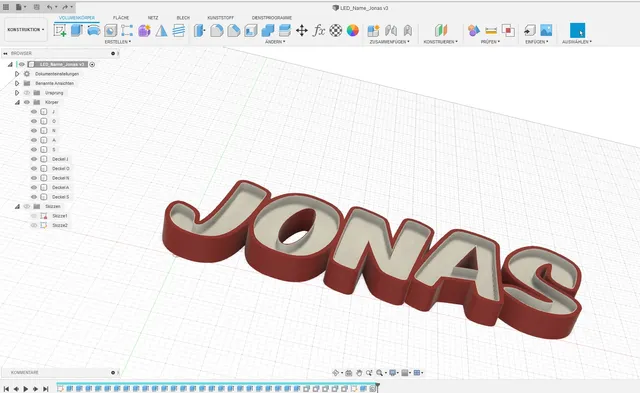
Task: Open the Erstellen dropdown menu
Action: point(118,42)
